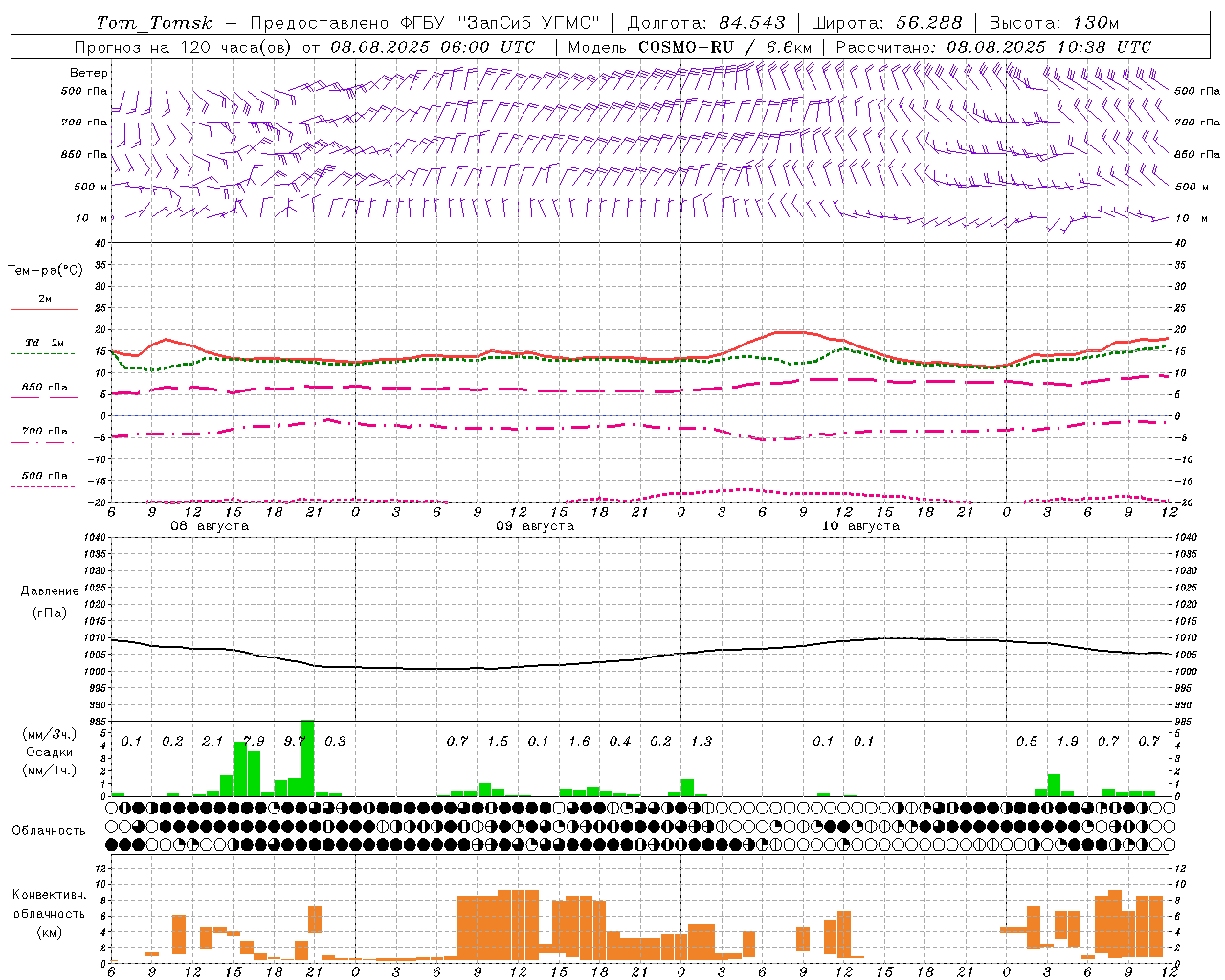Viewport: 1225px width, 980px height.
Task: Select the 0.4 precipitation total value
Action: [x=620, y=742]
